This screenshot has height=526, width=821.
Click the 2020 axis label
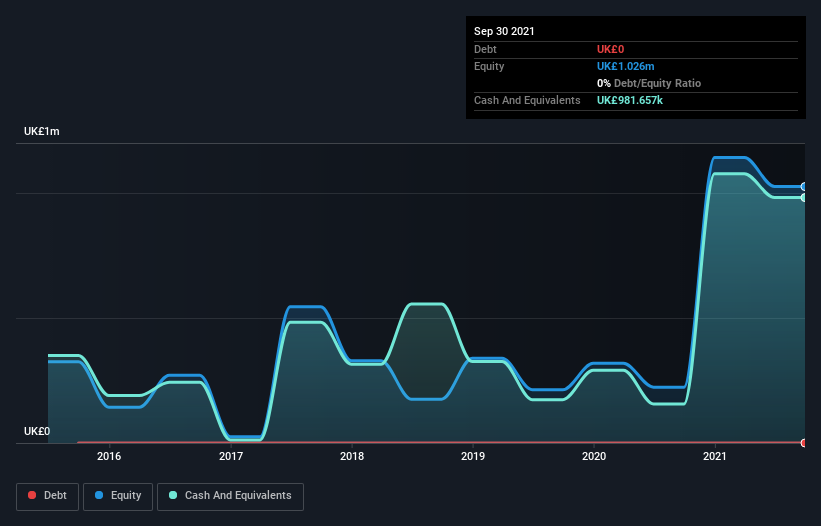(594, 456)
